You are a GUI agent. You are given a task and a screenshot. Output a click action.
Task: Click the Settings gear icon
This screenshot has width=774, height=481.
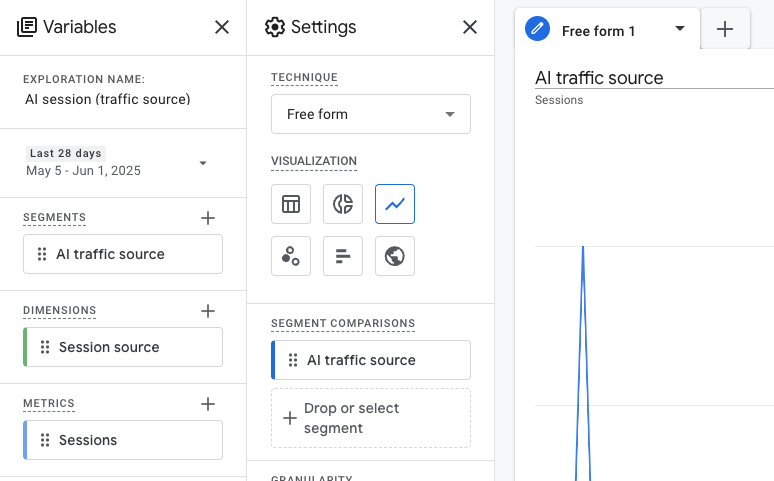(275, 27)
